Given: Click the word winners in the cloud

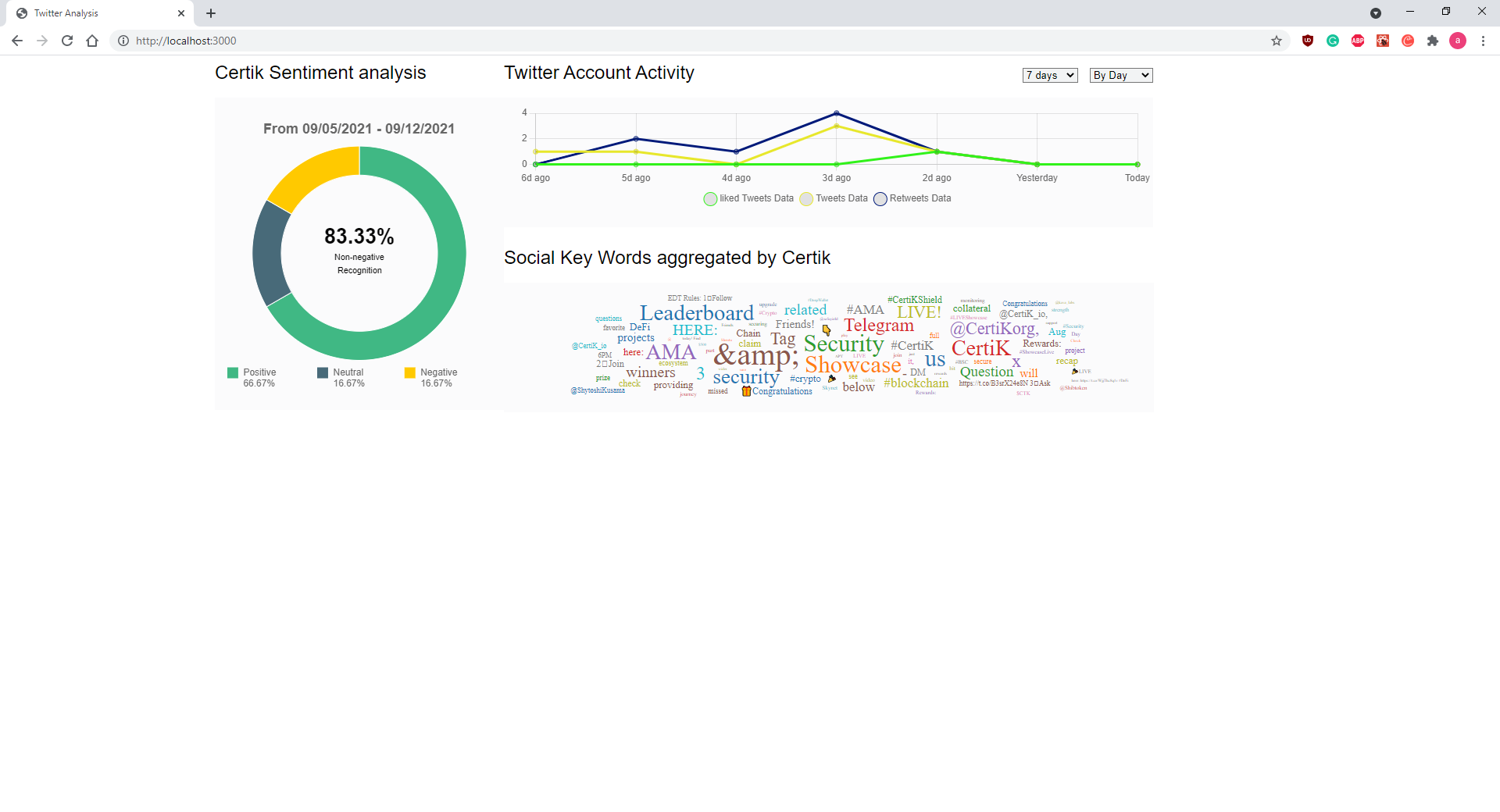Looking at the screenshot, I should pyautogui.click(x=651, y=373).
